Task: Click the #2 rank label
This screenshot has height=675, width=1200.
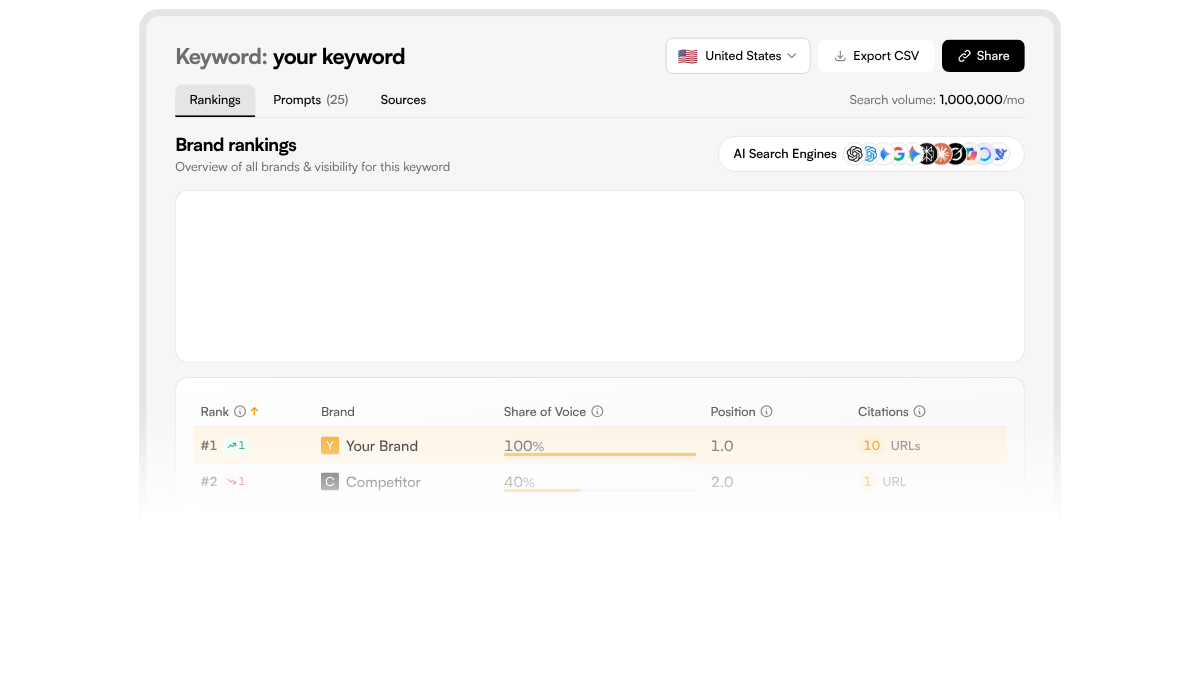Action: pyautogui.click(x=209, y=482)
